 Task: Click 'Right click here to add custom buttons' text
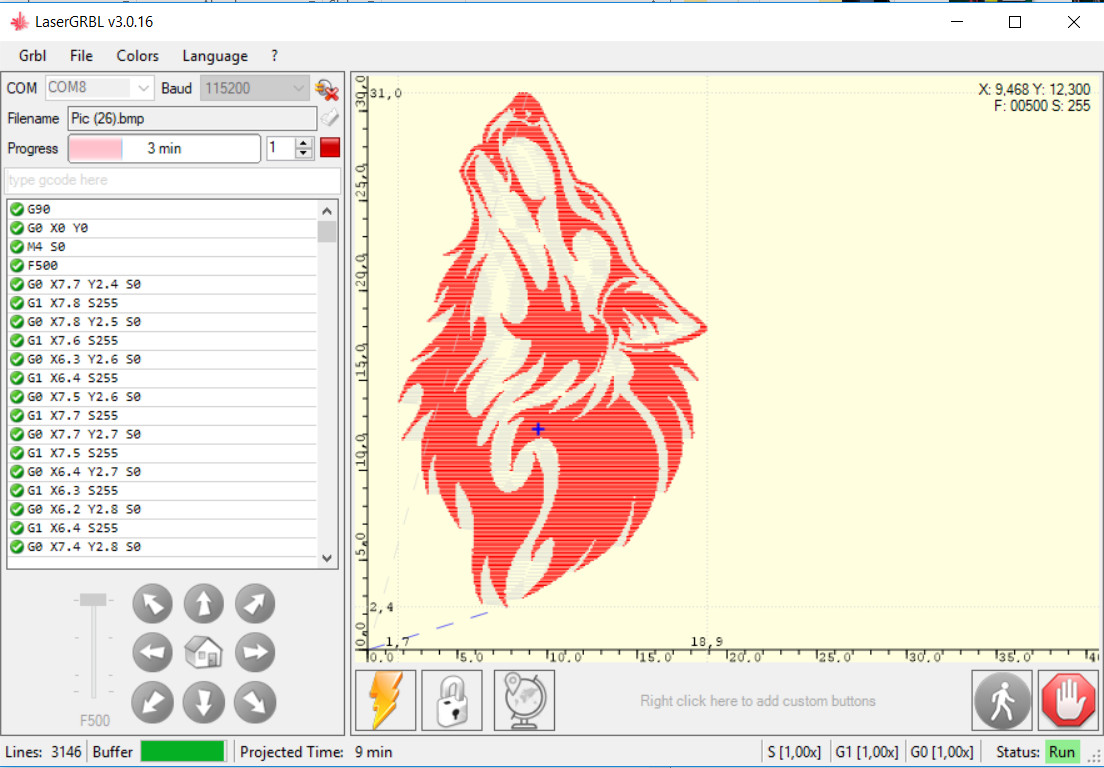[x=758, y=701]
